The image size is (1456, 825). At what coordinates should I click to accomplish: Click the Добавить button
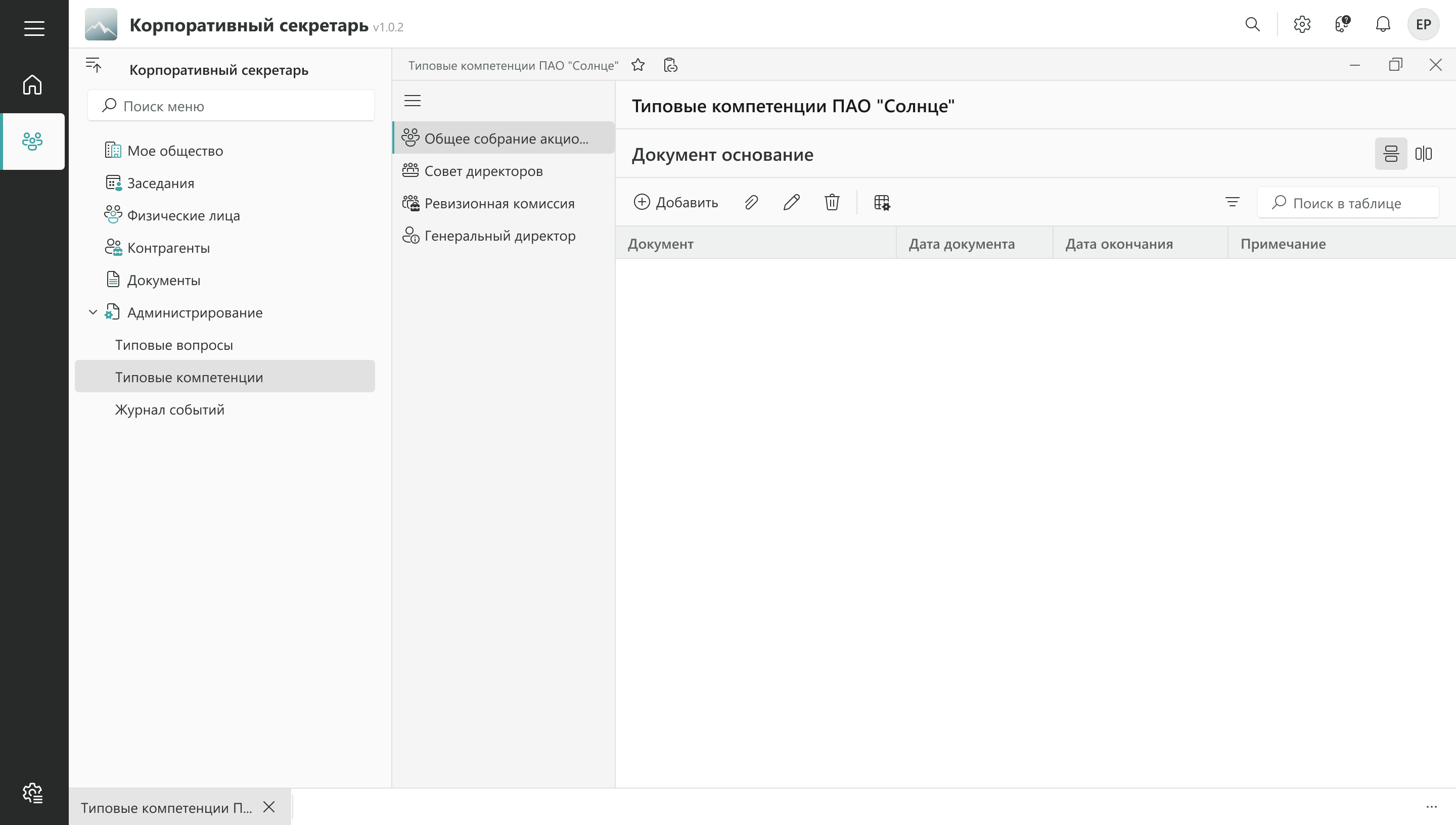tap(676, 202)
